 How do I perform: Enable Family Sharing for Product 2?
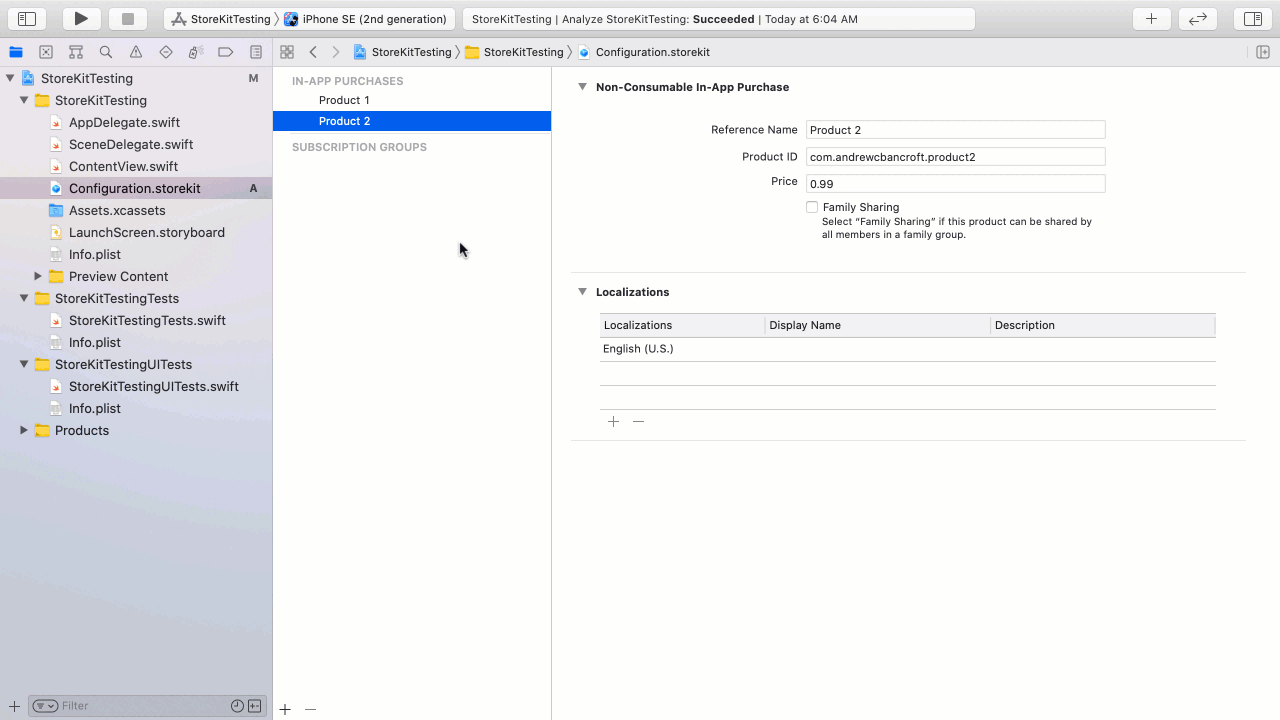pyautogui.click(x=812, y=207)
